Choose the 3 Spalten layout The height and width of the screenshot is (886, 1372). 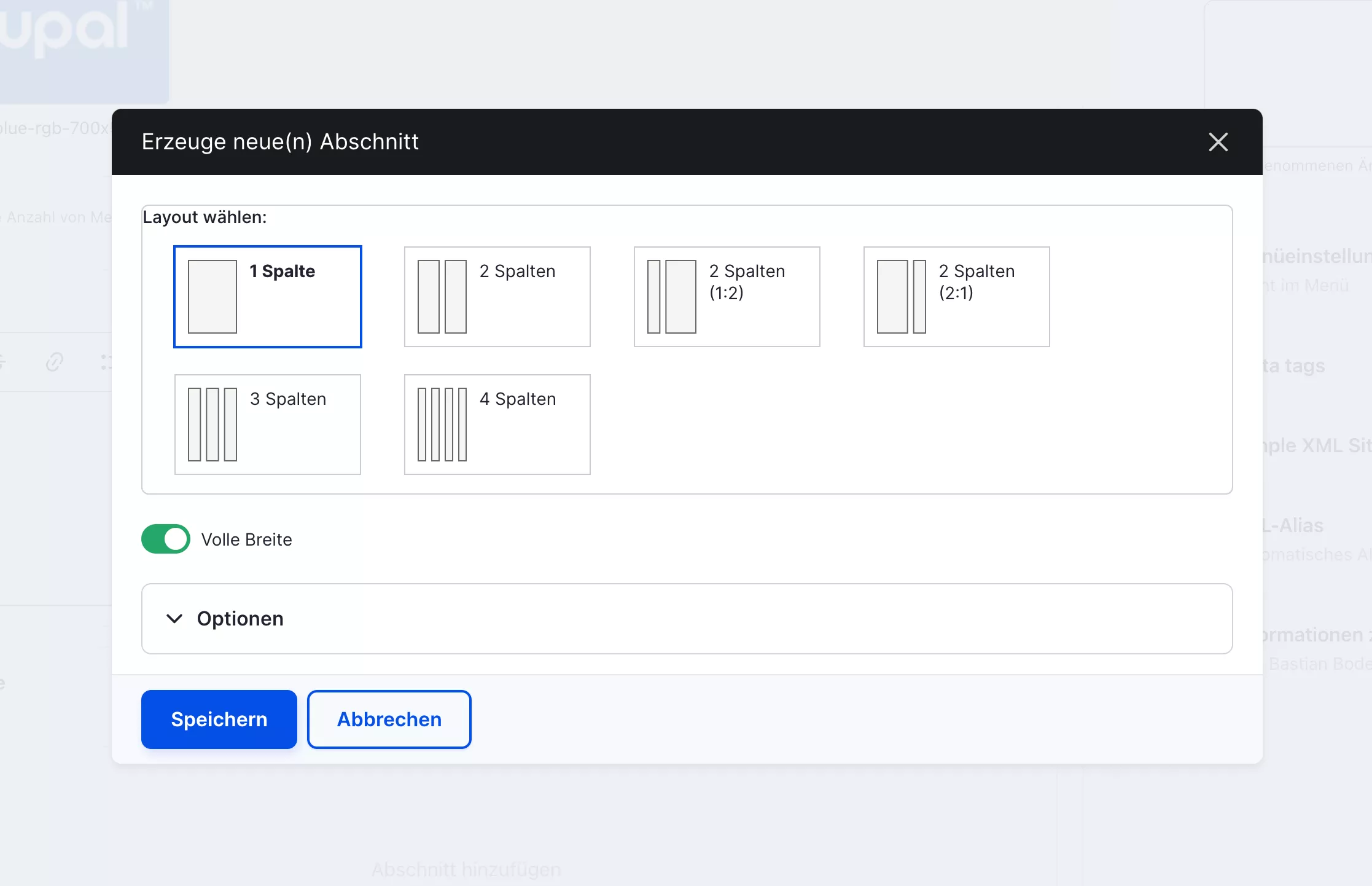(x=268, y=425)
